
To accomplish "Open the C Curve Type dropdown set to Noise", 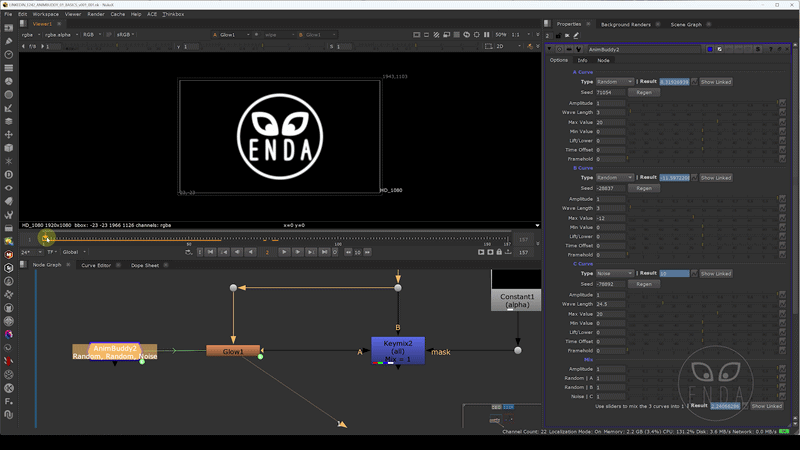I will click(614, 273).
